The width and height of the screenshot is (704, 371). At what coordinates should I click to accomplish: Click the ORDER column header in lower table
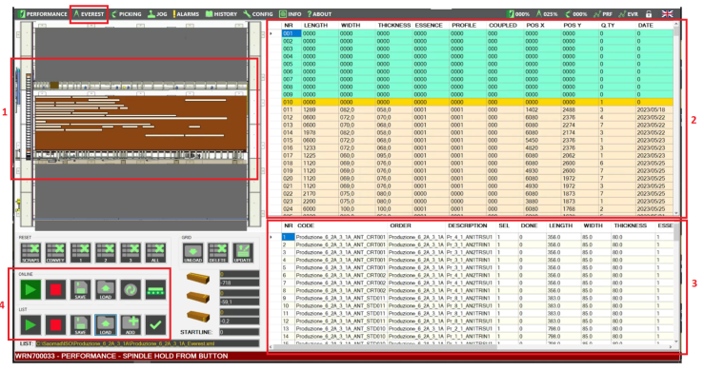coord(400,225)
